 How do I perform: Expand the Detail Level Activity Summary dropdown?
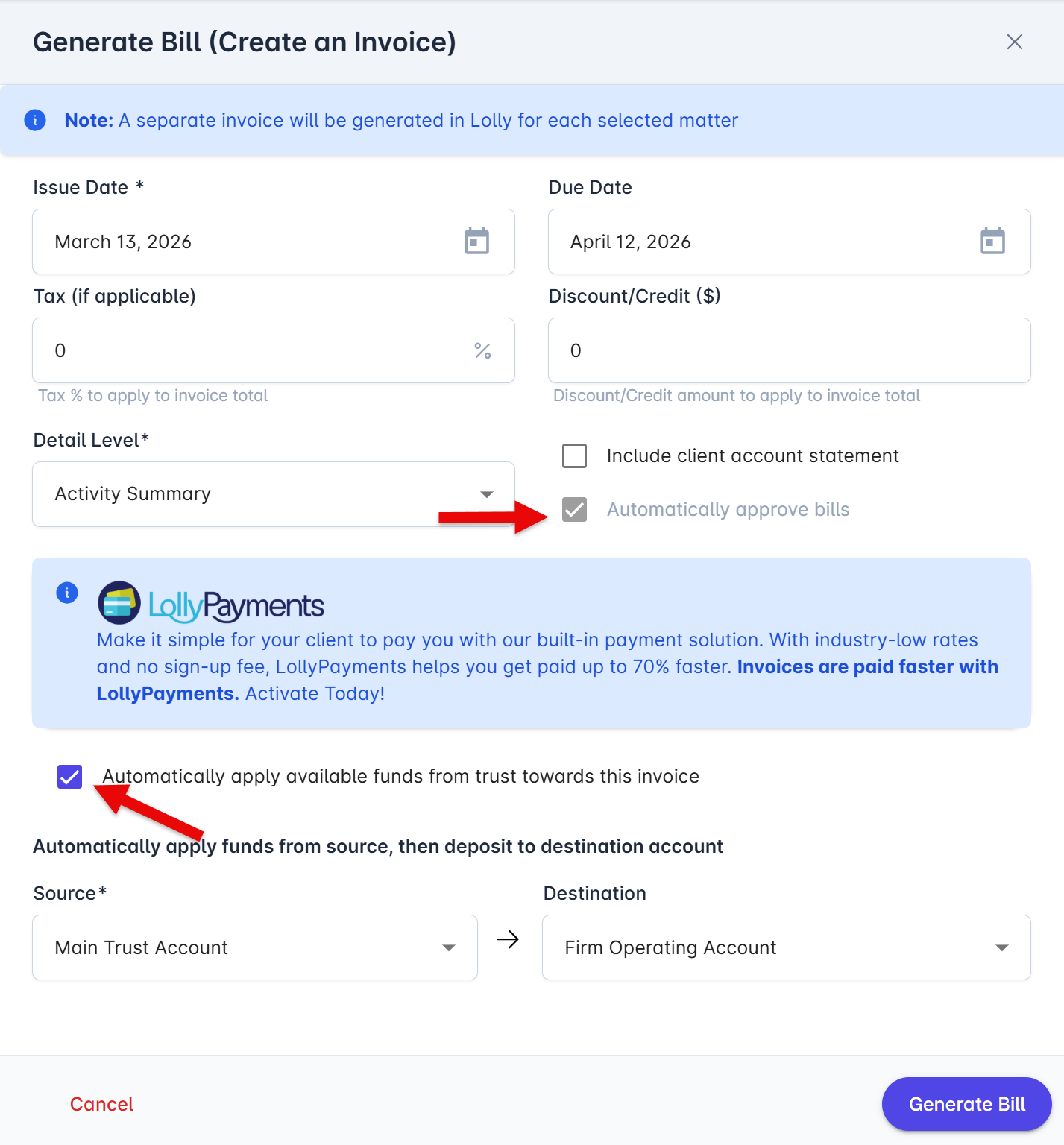[274, 494]
